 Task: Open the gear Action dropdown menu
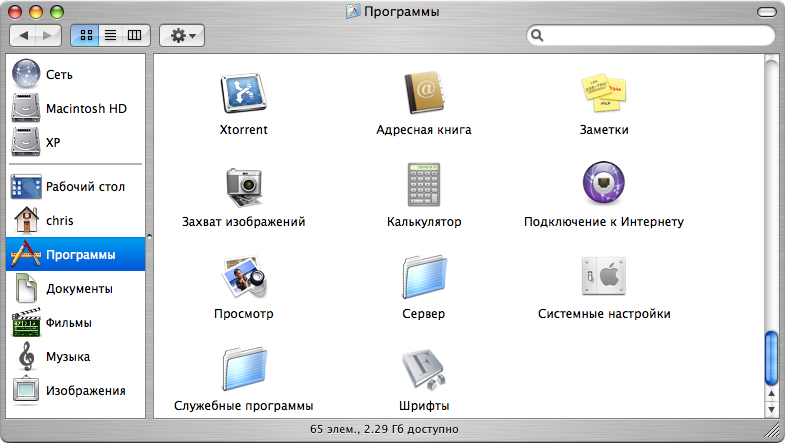tap(182, 35)
